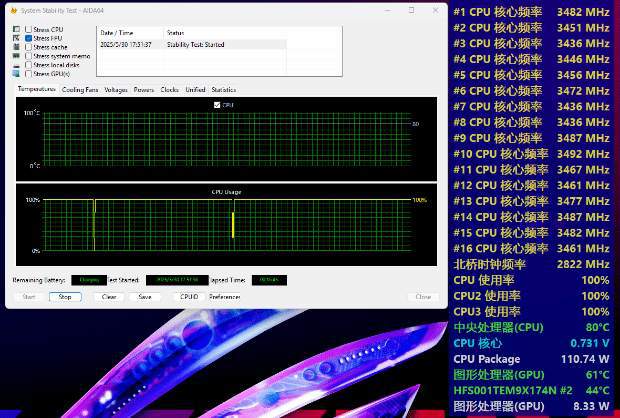Select the Stability Test Started log row
620x418 pixels.
[x=193, y=44]
